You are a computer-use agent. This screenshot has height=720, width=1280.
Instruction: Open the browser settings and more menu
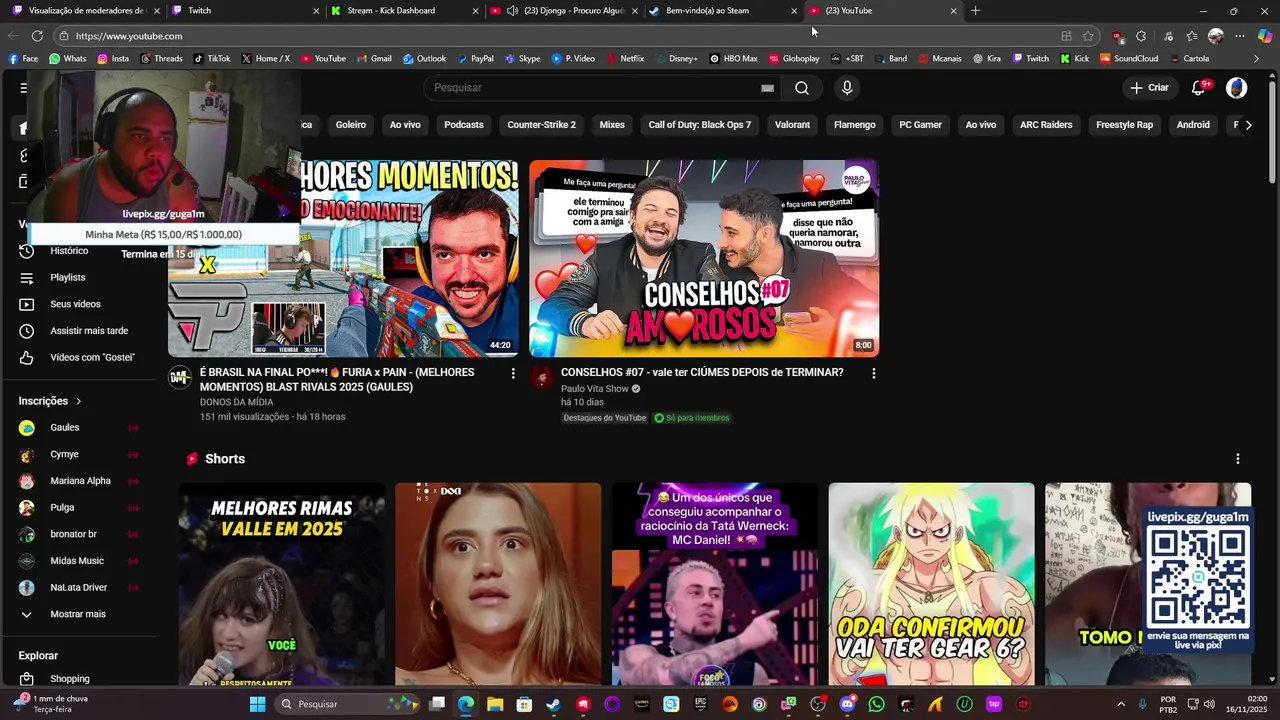pyautogui.click(x=1240, y=36)
